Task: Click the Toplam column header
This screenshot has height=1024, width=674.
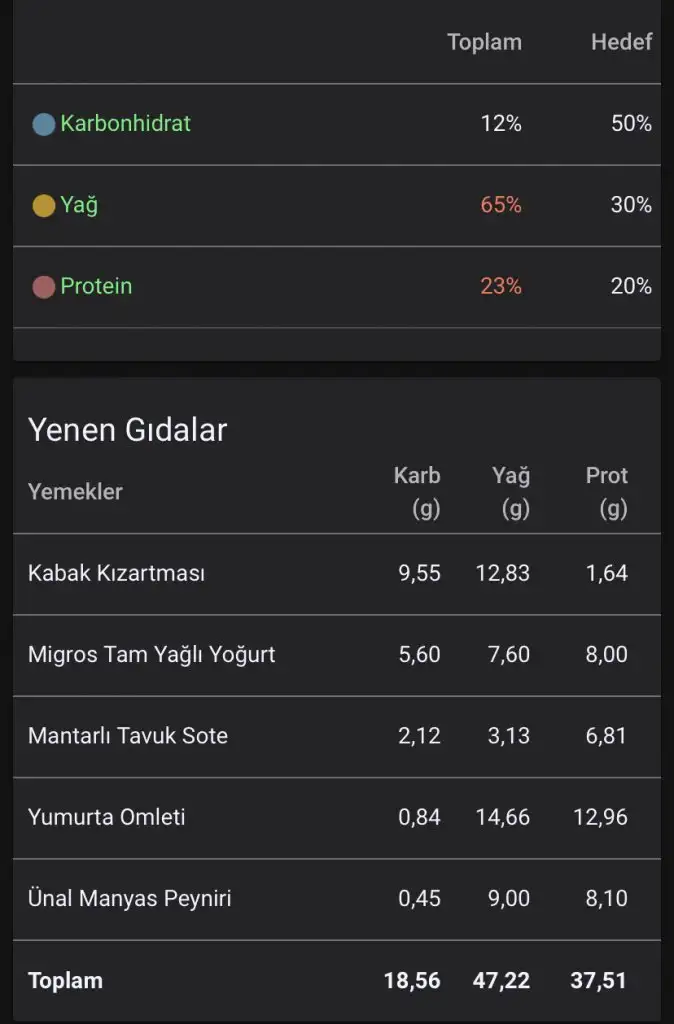Action: click(484, 42)
